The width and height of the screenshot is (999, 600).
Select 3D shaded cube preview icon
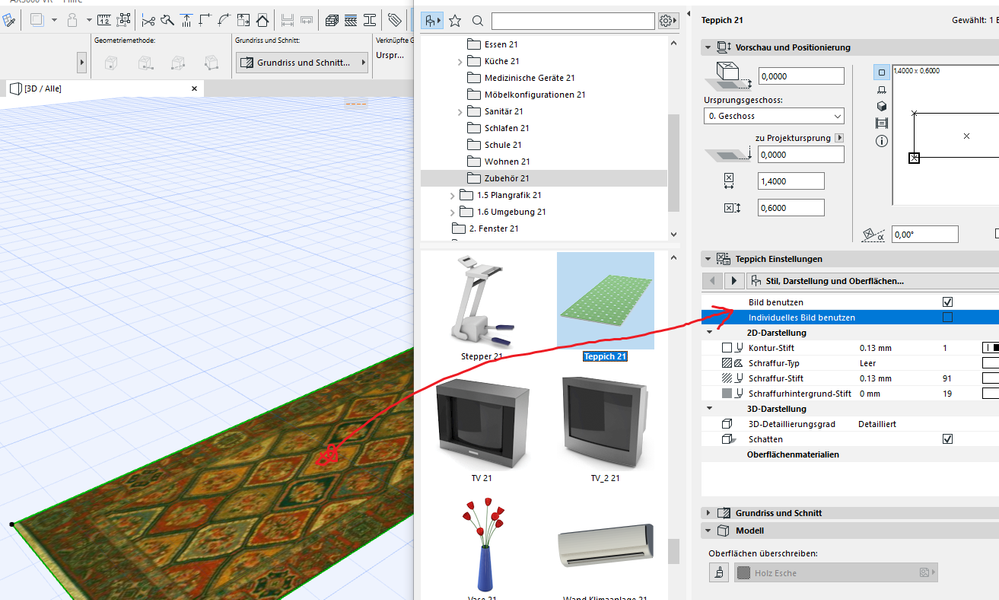click(882, 106)
